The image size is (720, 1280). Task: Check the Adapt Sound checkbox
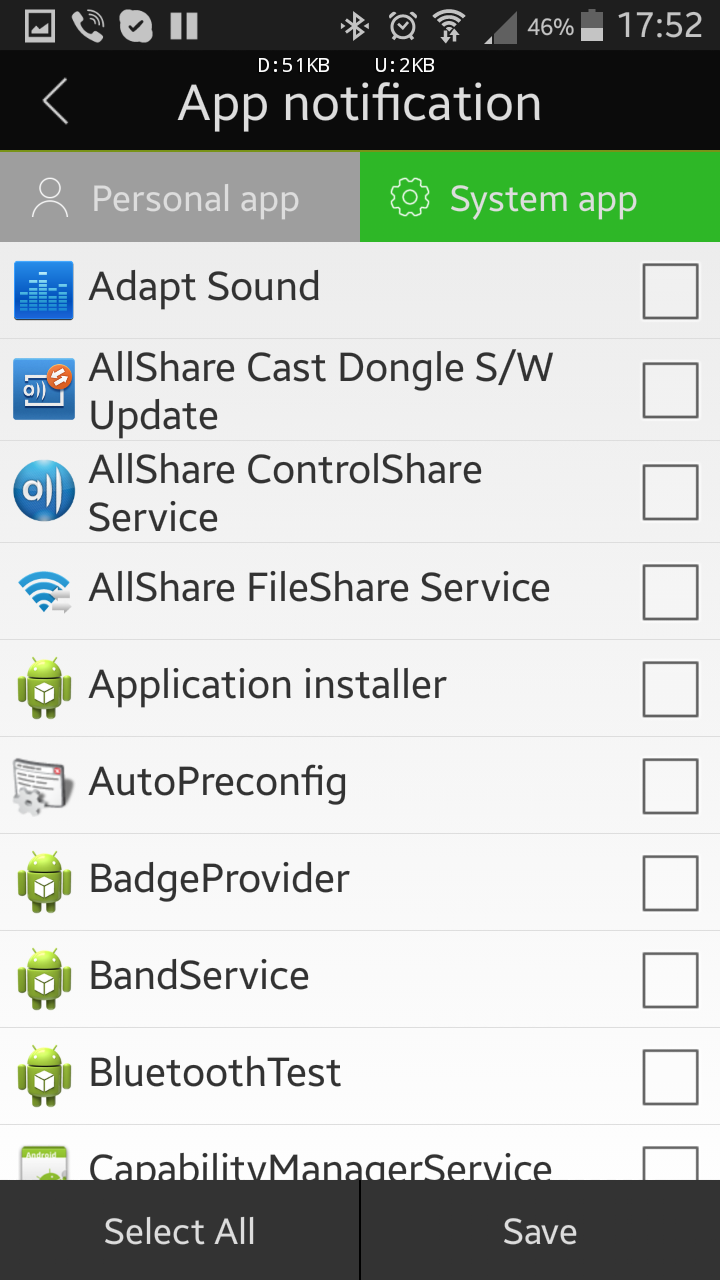pos(670,290)
